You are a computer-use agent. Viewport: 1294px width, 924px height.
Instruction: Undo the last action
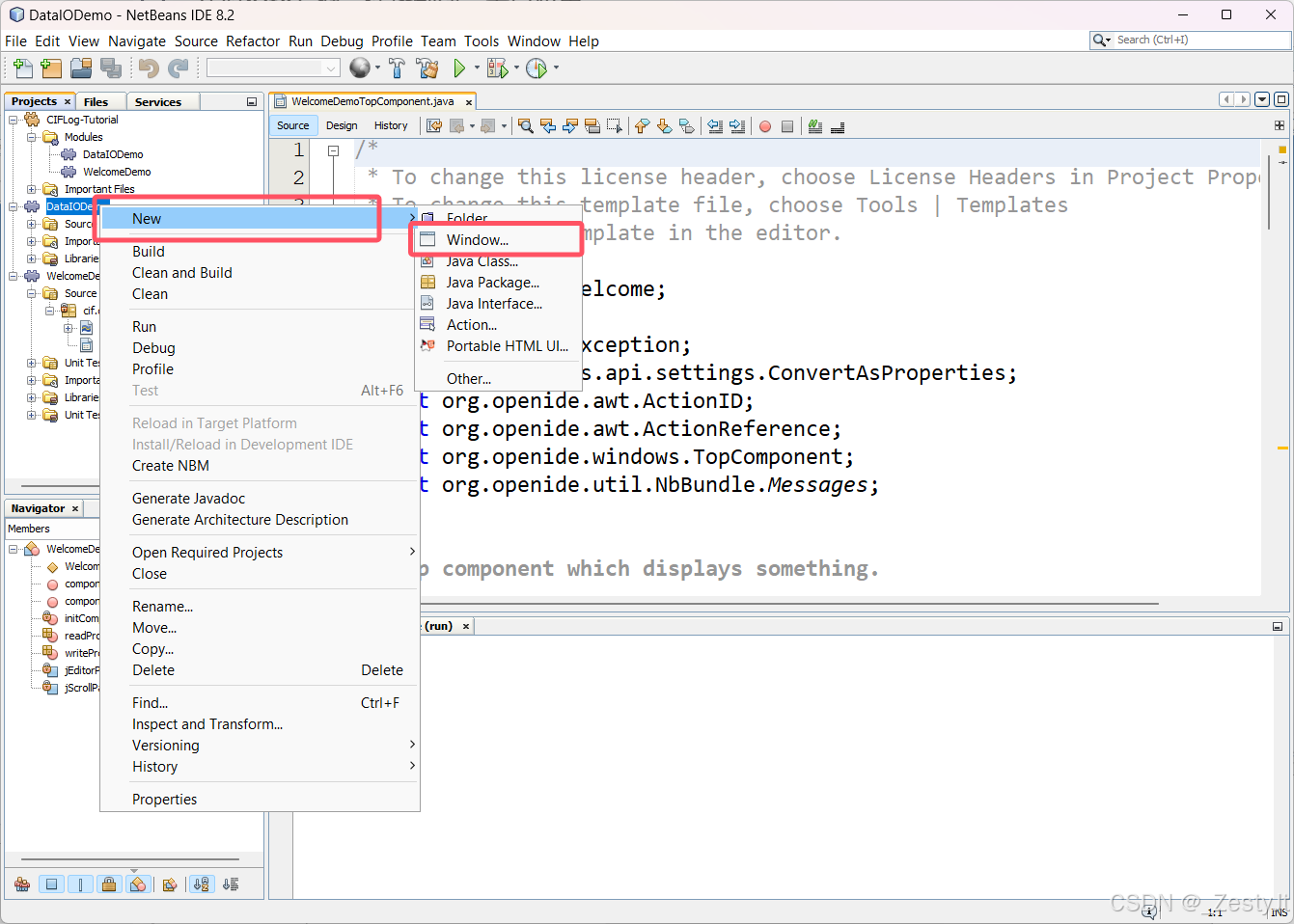pos(146,68)
